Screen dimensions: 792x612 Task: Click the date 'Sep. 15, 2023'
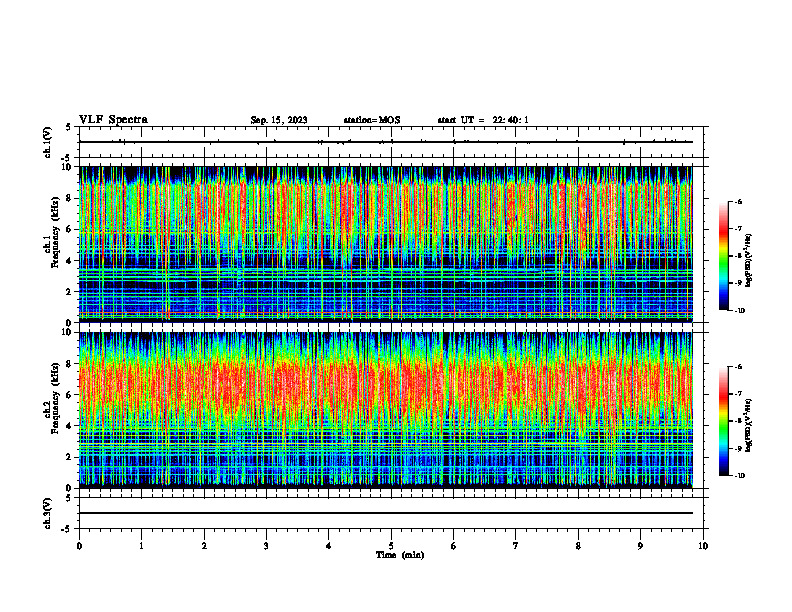(x=279, y=120)
